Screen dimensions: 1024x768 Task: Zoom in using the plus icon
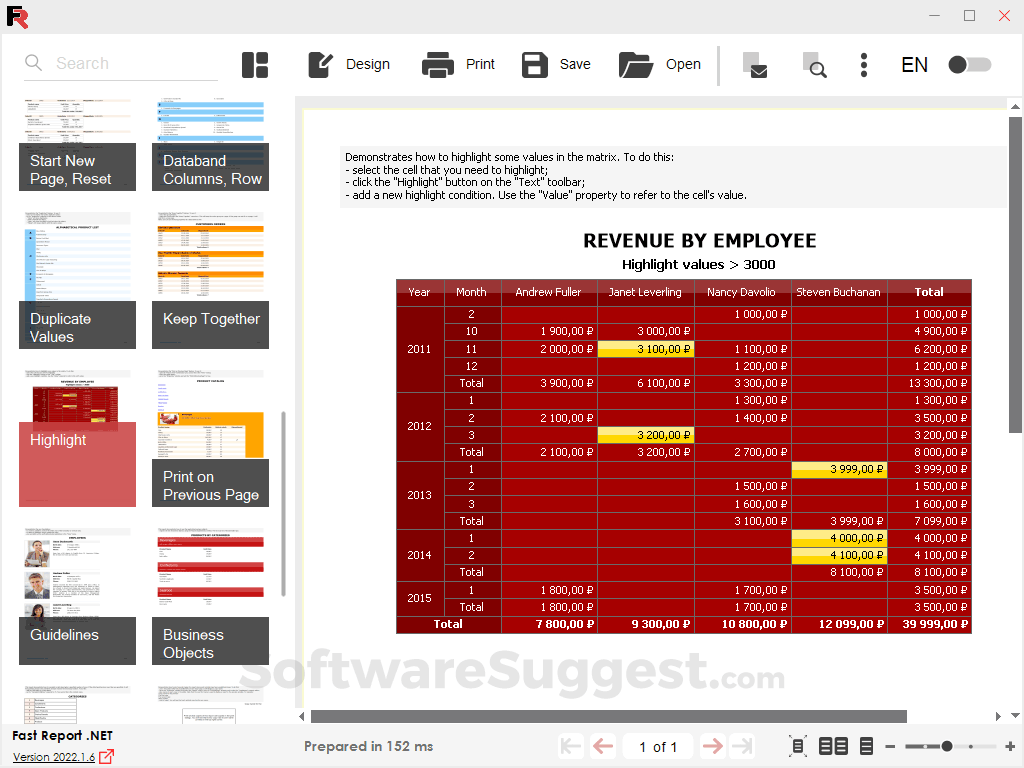pos(1011,746)
